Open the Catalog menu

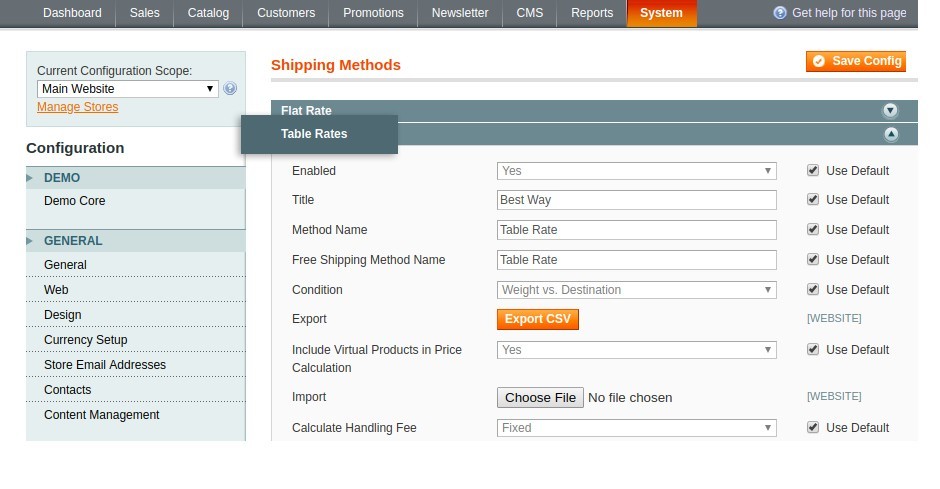[x=208, y=13]
